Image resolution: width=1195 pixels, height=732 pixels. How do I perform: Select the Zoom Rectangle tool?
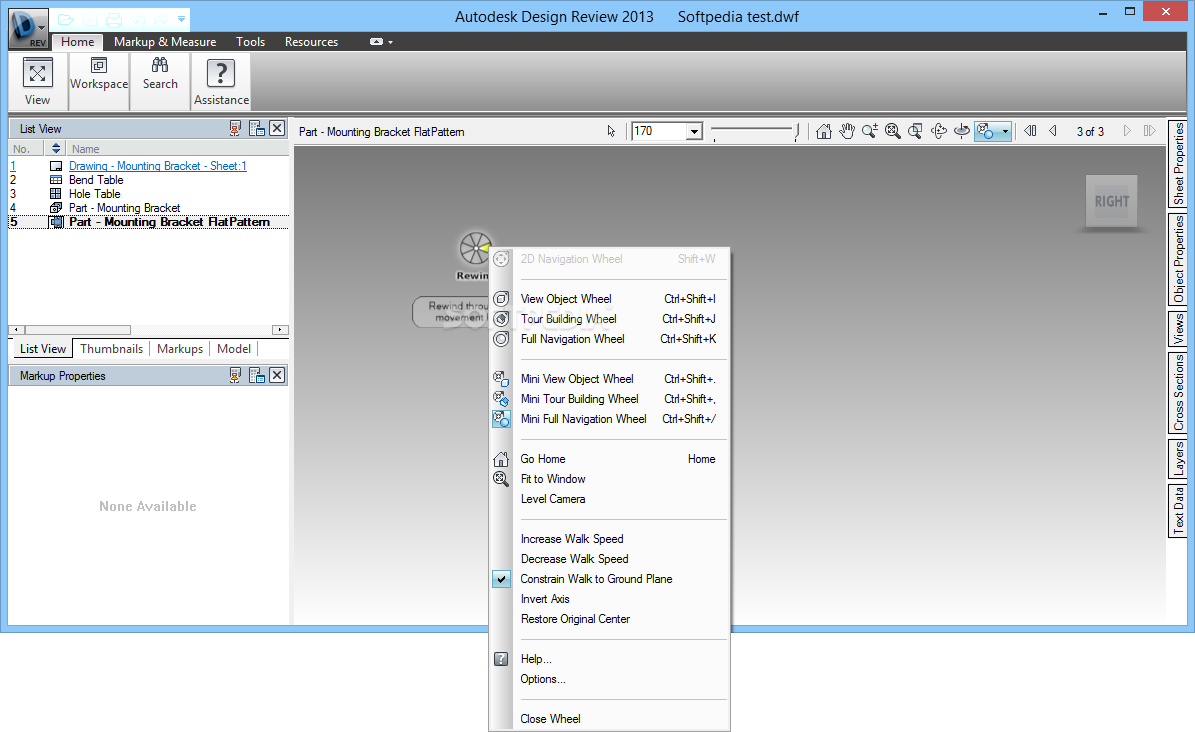pyautogui.click(x=915, y=131)
